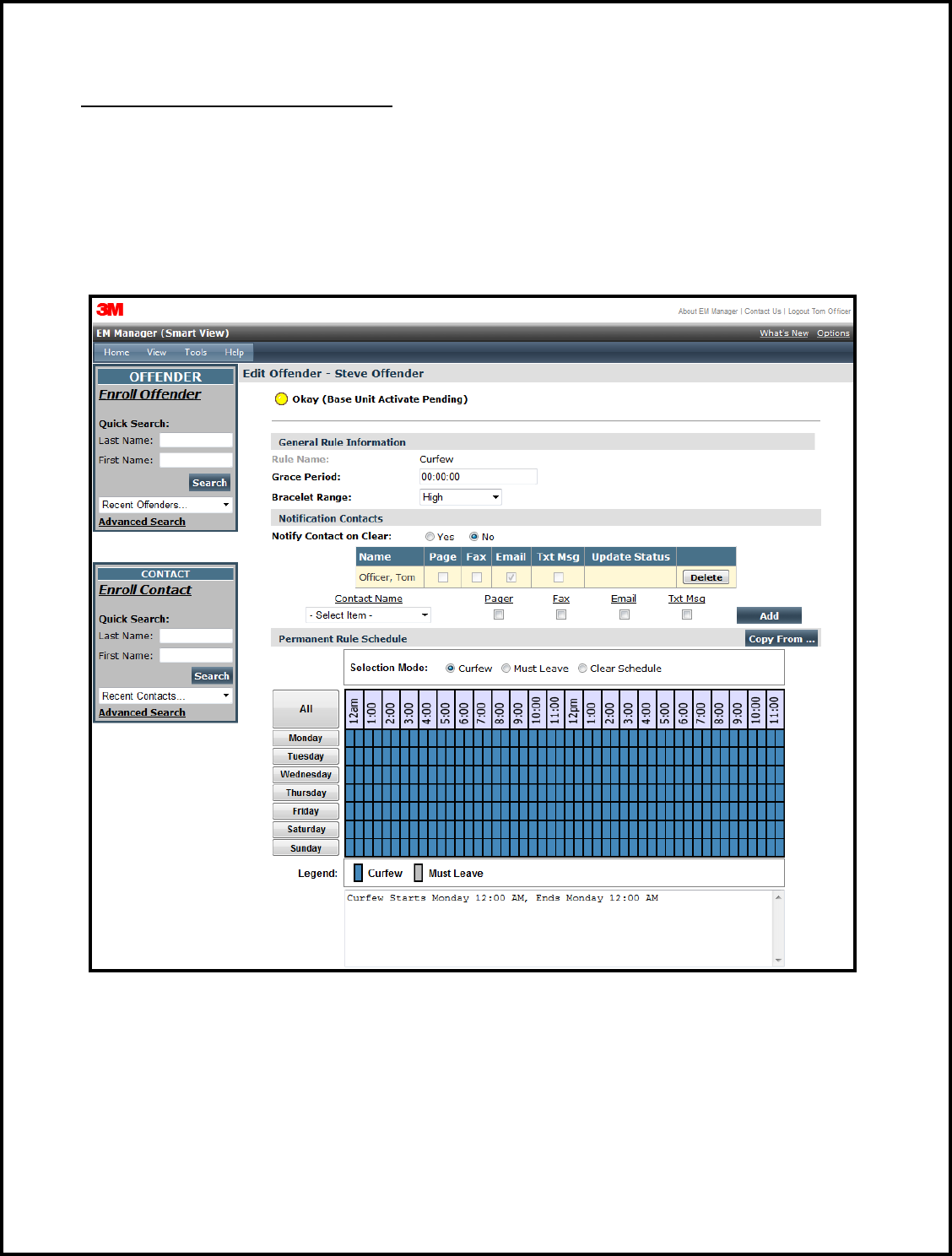Focus Offender First Name search field

tap(196, 460)
